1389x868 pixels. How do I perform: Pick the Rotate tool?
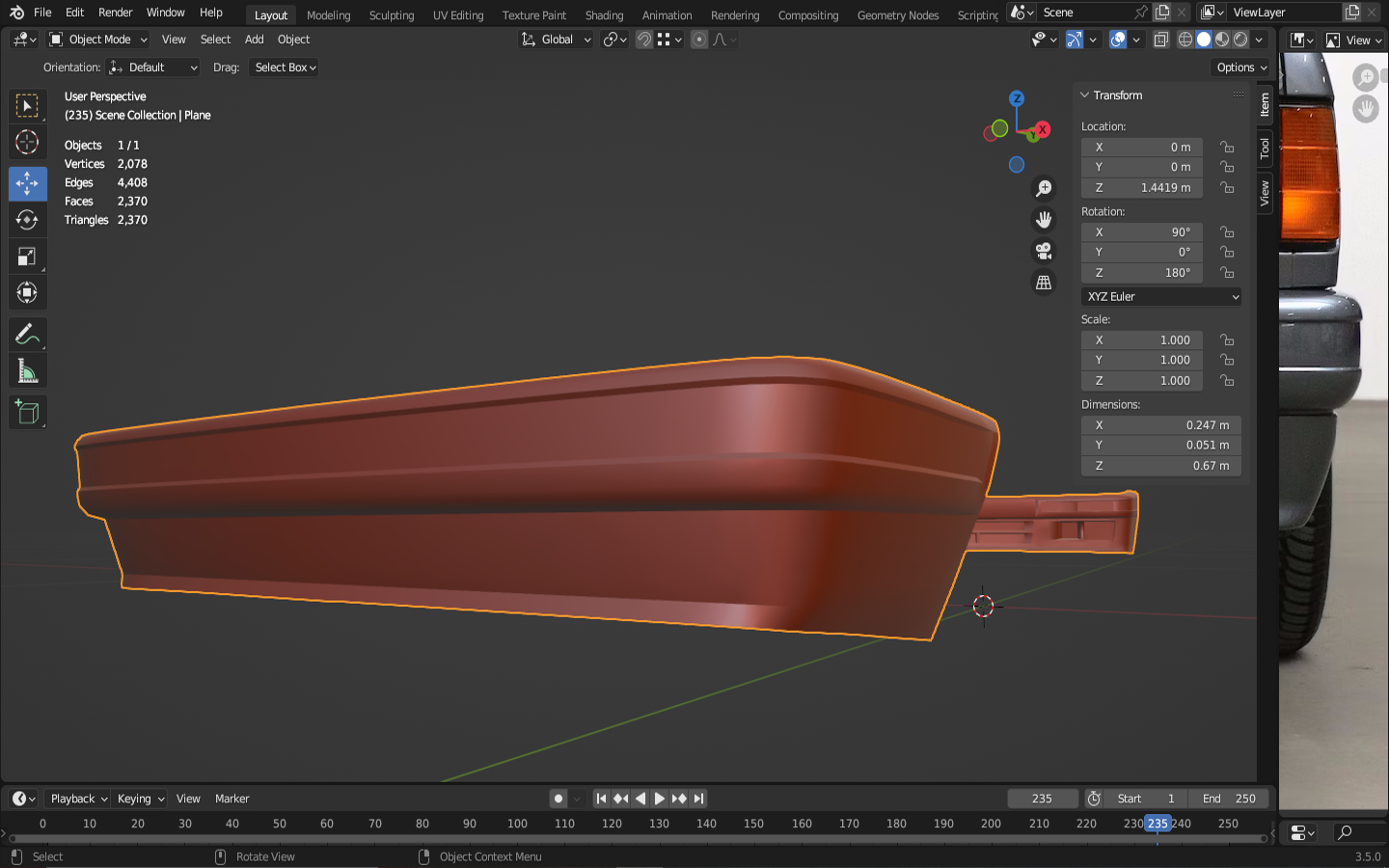click(27, 220)
